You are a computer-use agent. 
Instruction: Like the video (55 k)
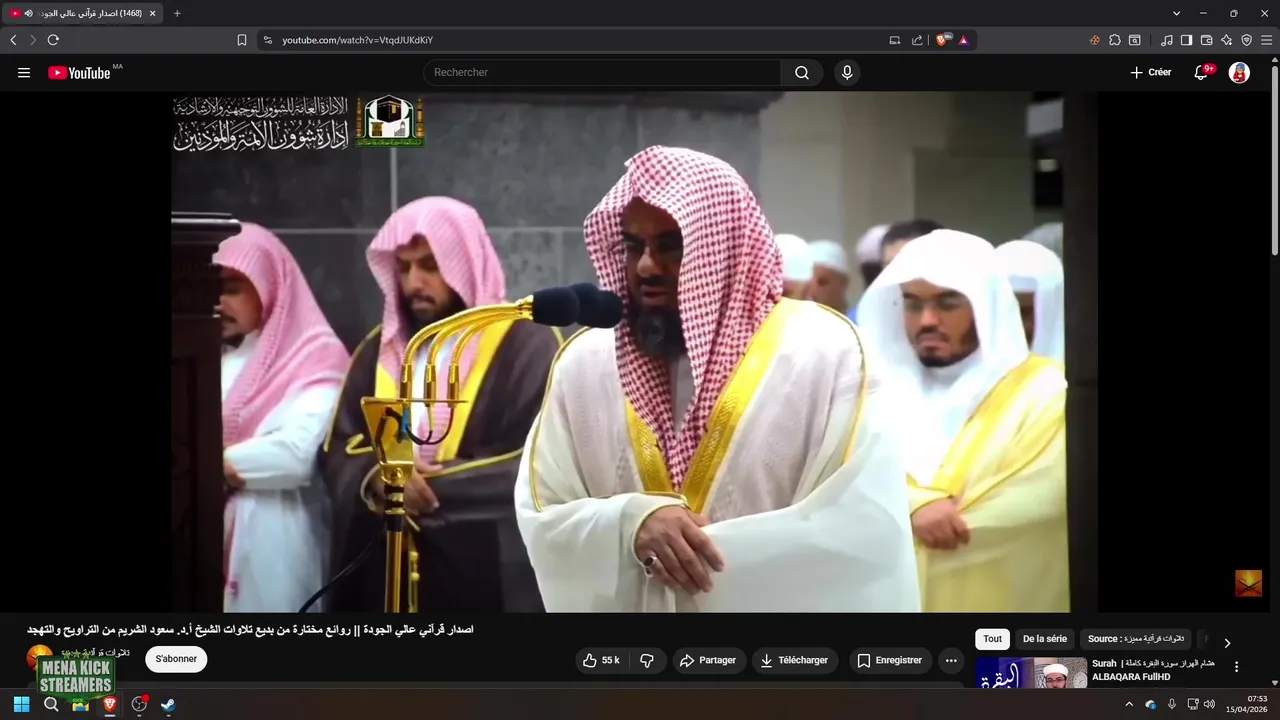(x=601, y=660)
